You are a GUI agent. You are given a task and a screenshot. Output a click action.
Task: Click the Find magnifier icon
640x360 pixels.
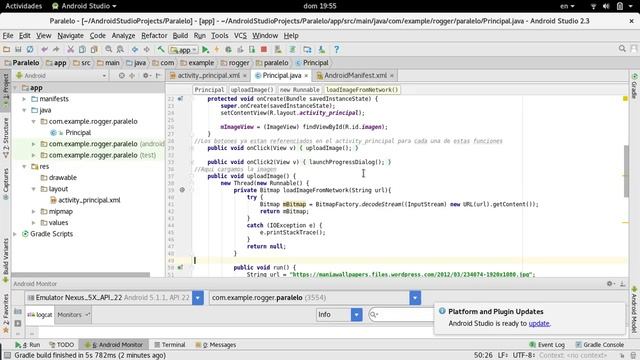pos(109,49)
